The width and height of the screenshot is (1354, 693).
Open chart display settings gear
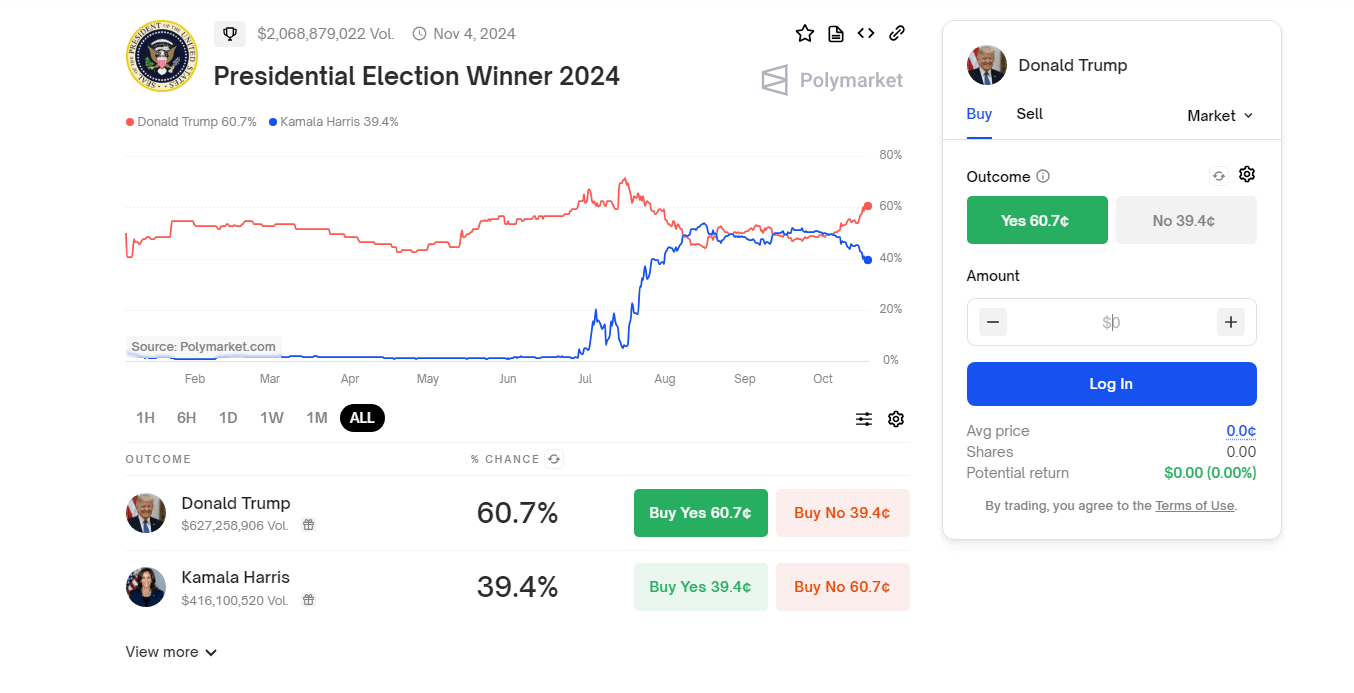(895, 419)
